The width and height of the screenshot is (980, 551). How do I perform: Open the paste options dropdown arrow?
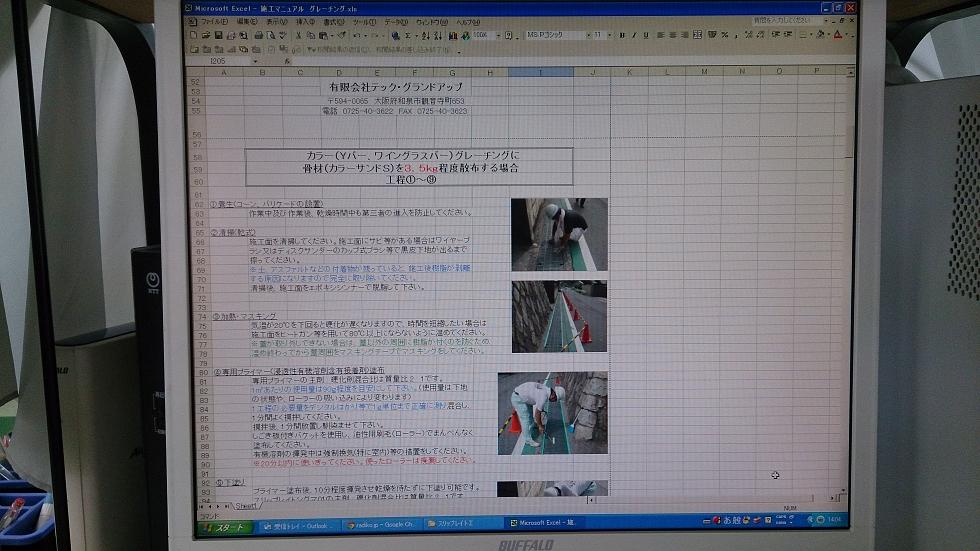tap(332, 35)
